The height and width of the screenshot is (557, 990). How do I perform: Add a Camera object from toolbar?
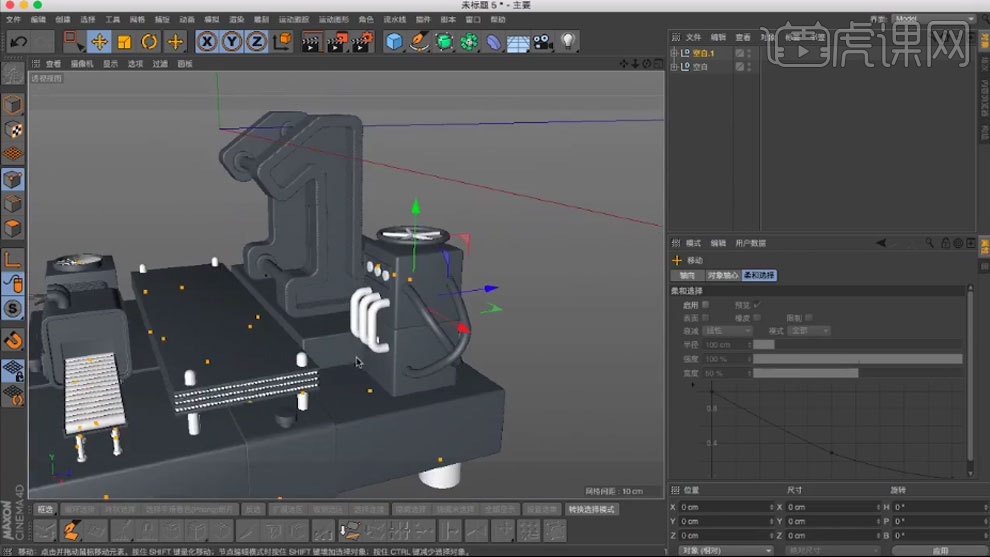pyautogui.click(x=542, y=41)
